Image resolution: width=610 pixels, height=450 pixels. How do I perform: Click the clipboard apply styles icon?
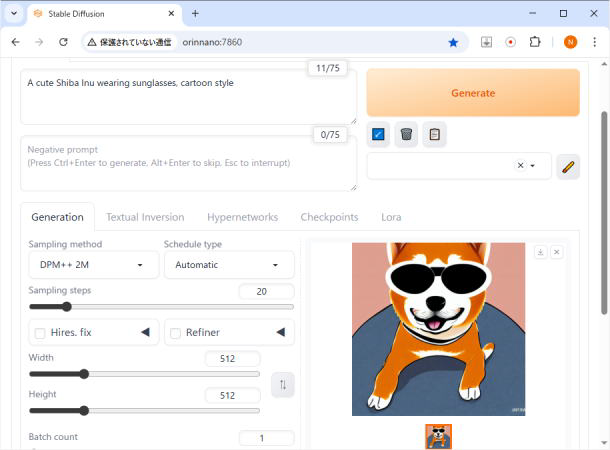click(434, 134)
